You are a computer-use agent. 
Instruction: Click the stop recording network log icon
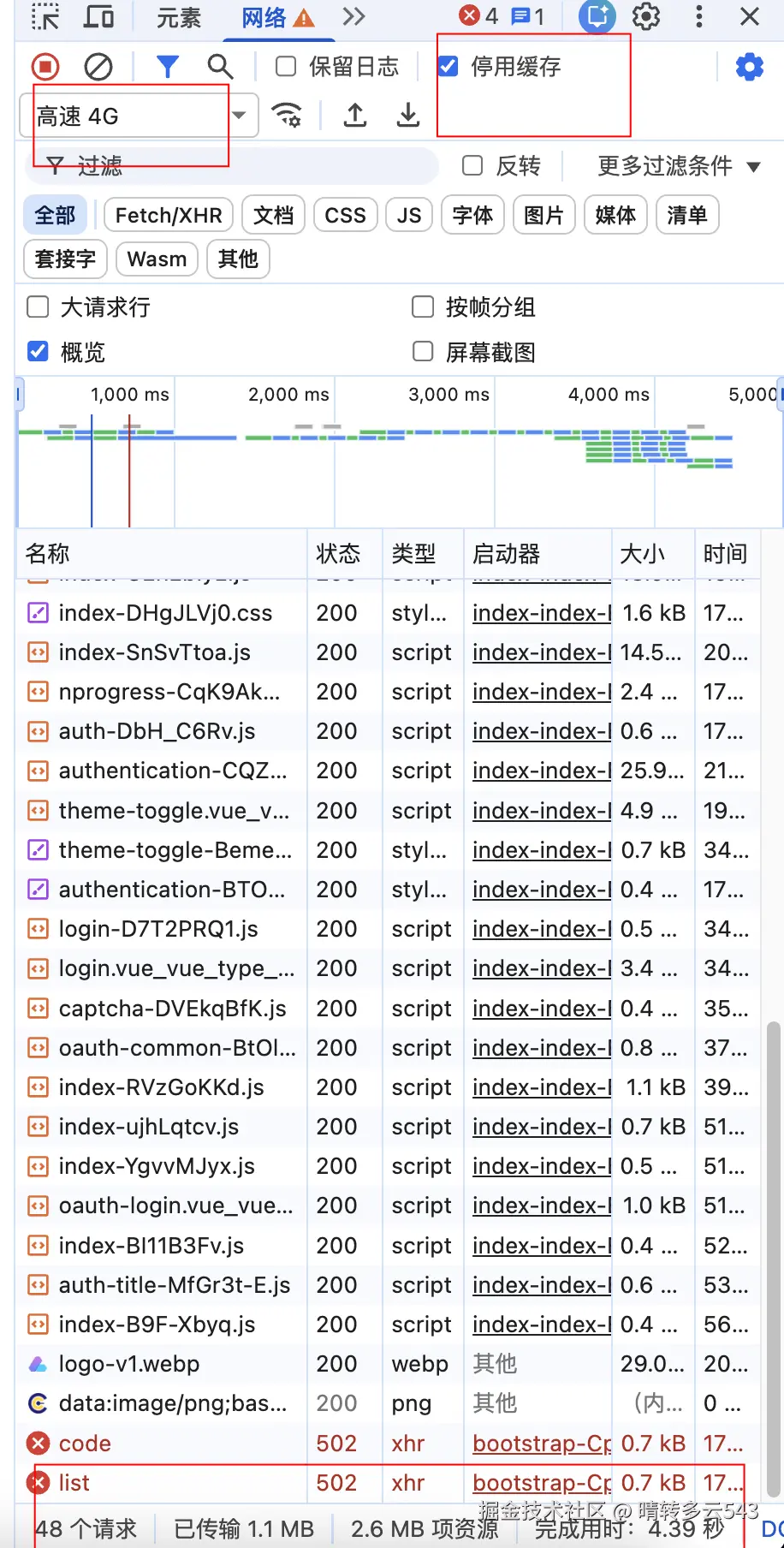click(x=45, y=66)
